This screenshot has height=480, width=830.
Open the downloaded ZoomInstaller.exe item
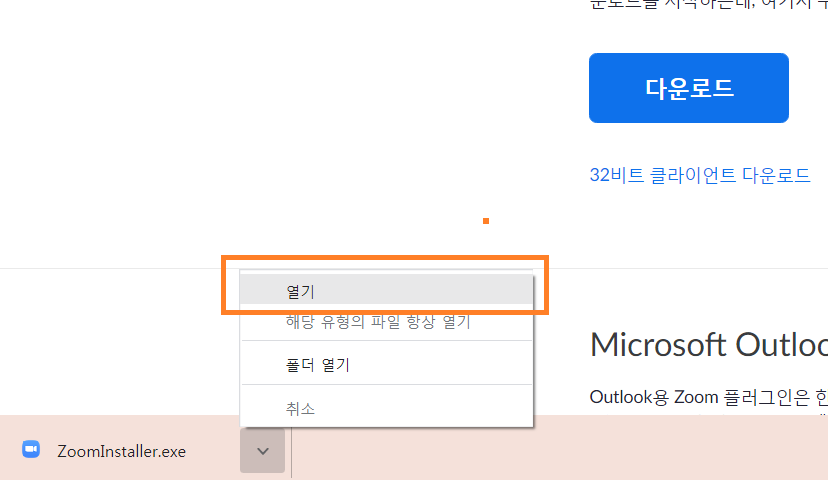(x=121, y=451)
